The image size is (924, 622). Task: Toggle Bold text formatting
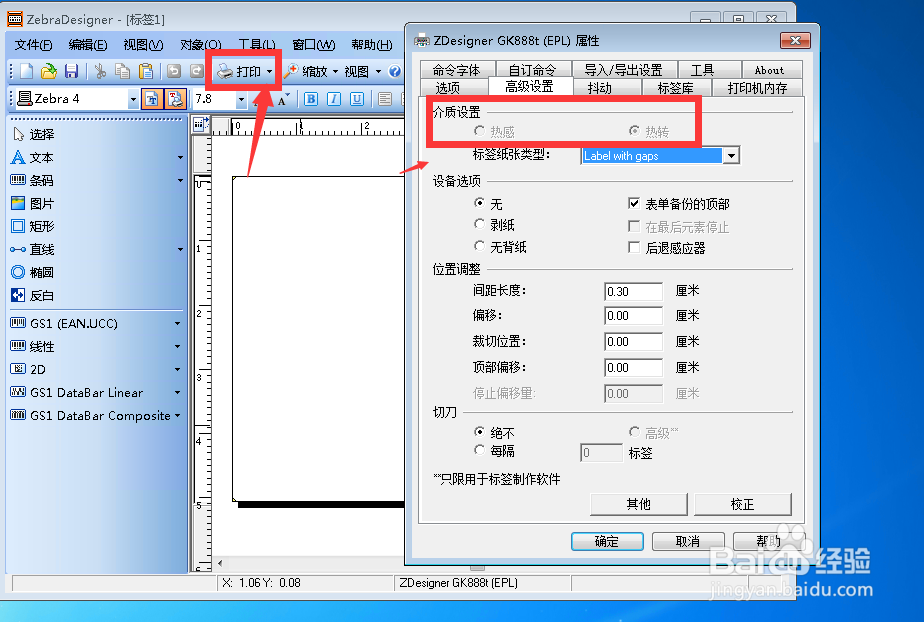pyautogui.click(x=311, y=99)
